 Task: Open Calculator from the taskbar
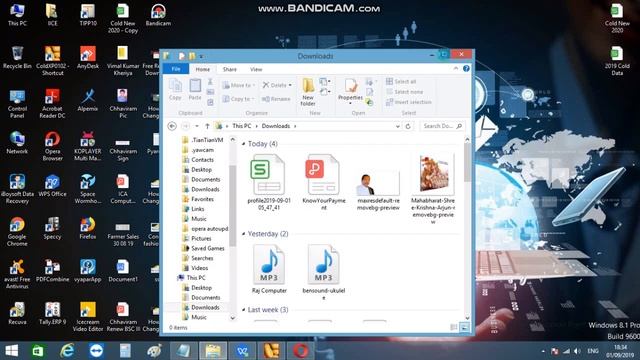tap(125, 351)
